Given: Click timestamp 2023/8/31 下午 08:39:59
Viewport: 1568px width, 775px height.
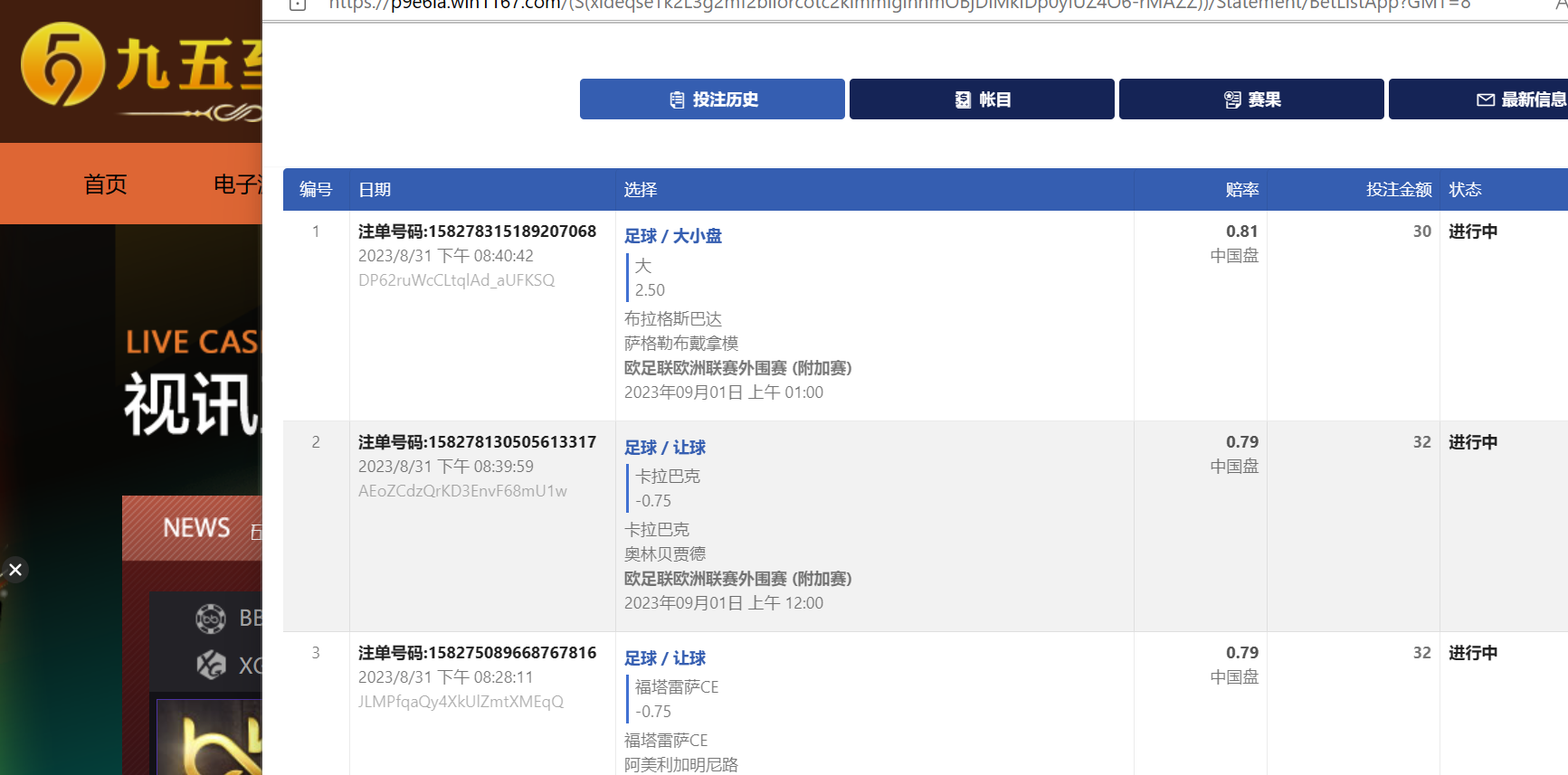Looking at the screenshot, I should (446, 467).
